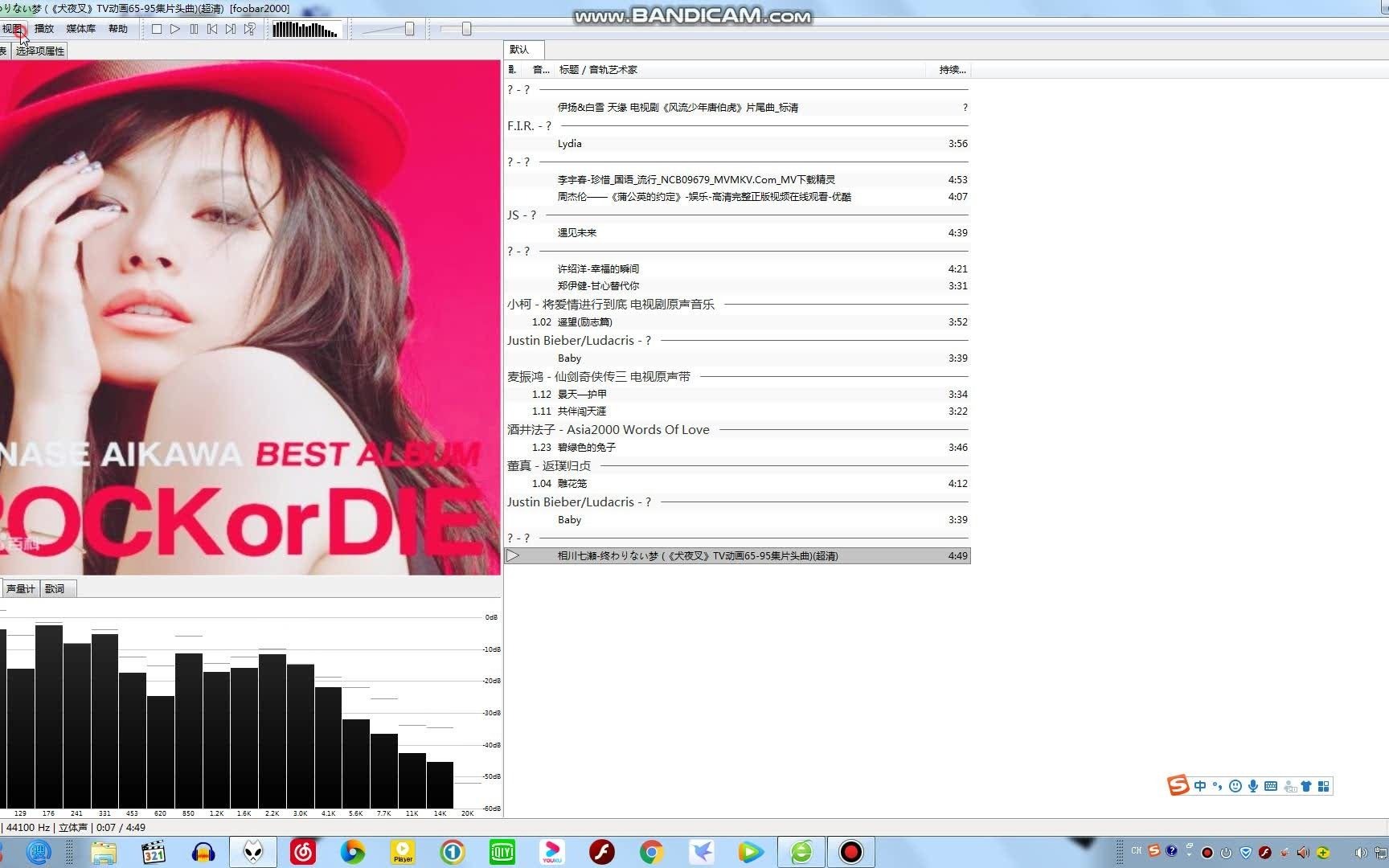Click the 音... track number column header

pyautogui.click(x=541, y=70)
